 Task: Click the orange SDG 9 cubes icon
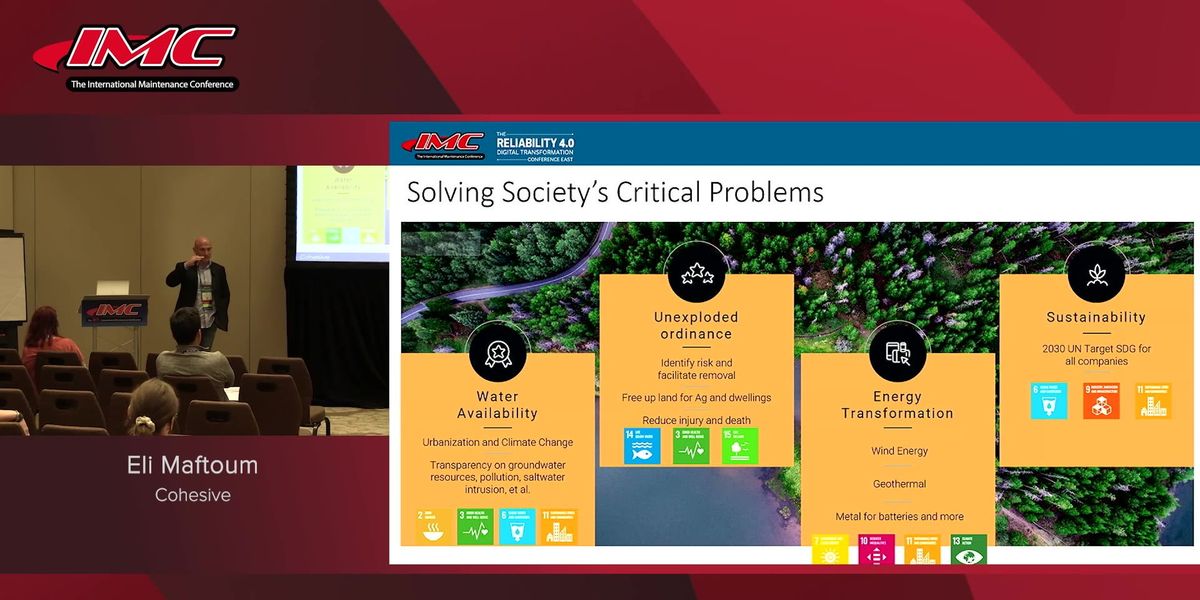tap(1101, 401)
